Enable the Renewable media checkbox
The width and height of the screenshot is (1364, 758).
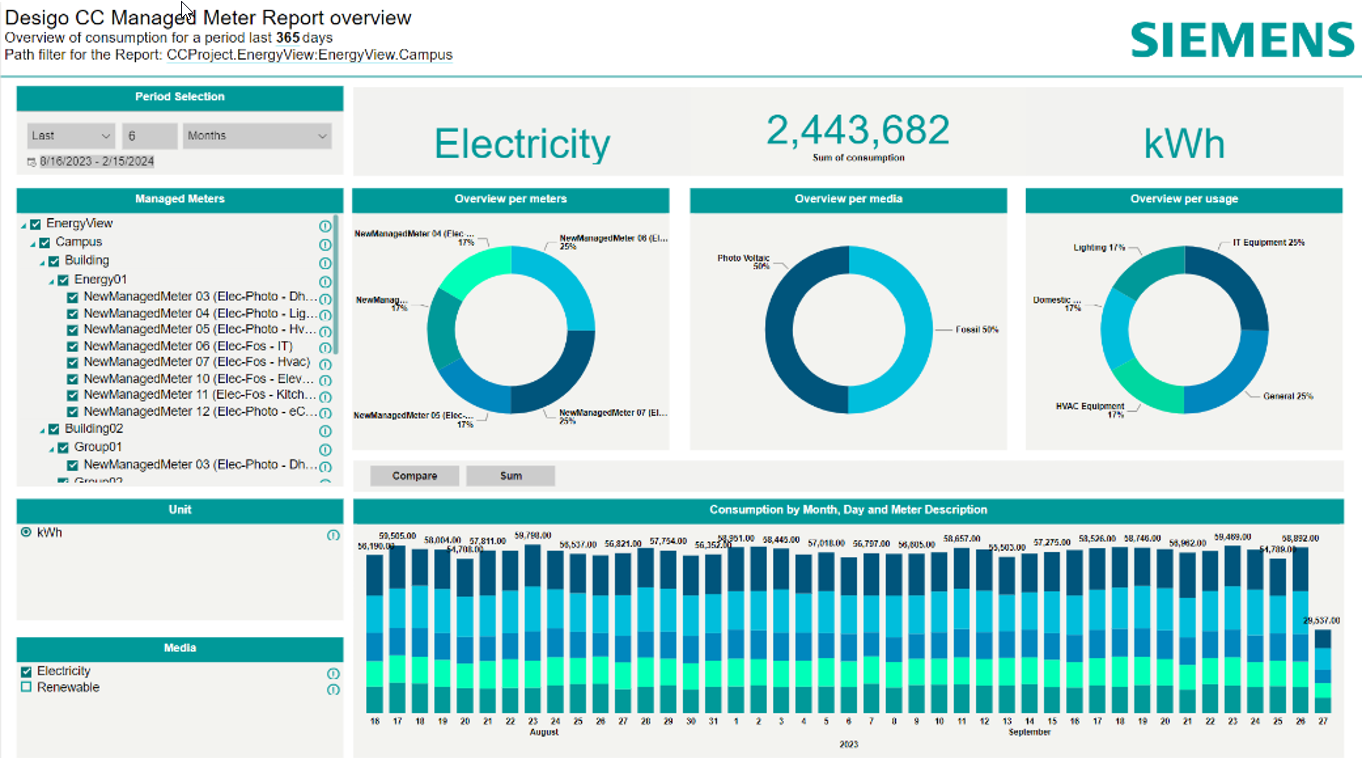coord(27,688)
